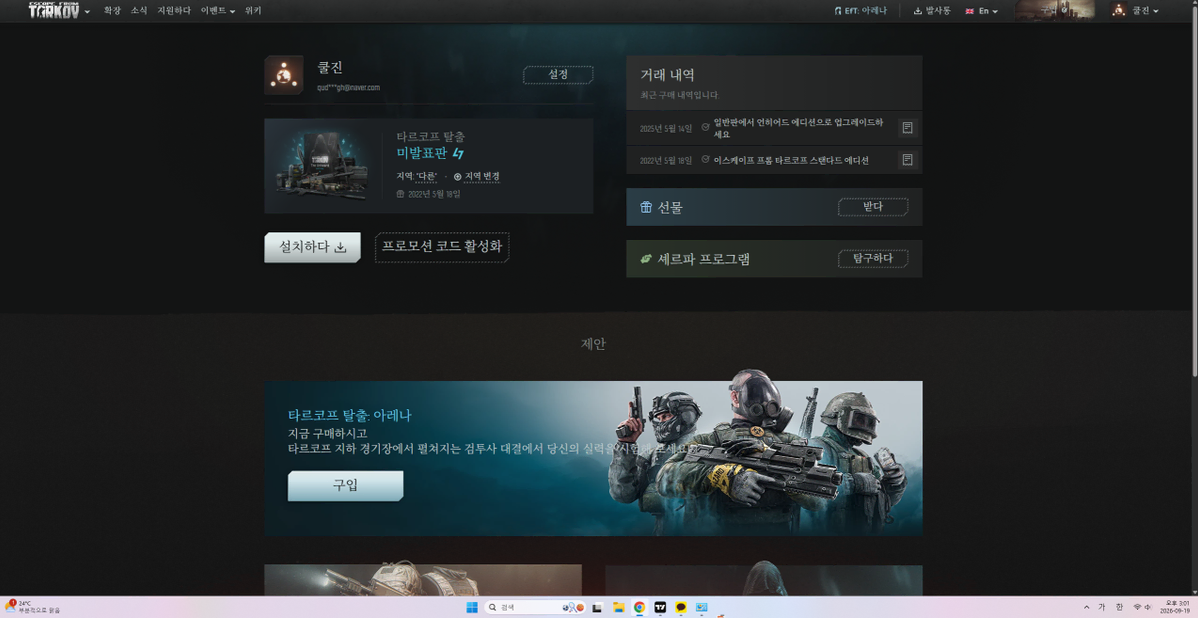Open the picture app taskbar icon
The image size is (1198, 618).
[x=701, y=607]
